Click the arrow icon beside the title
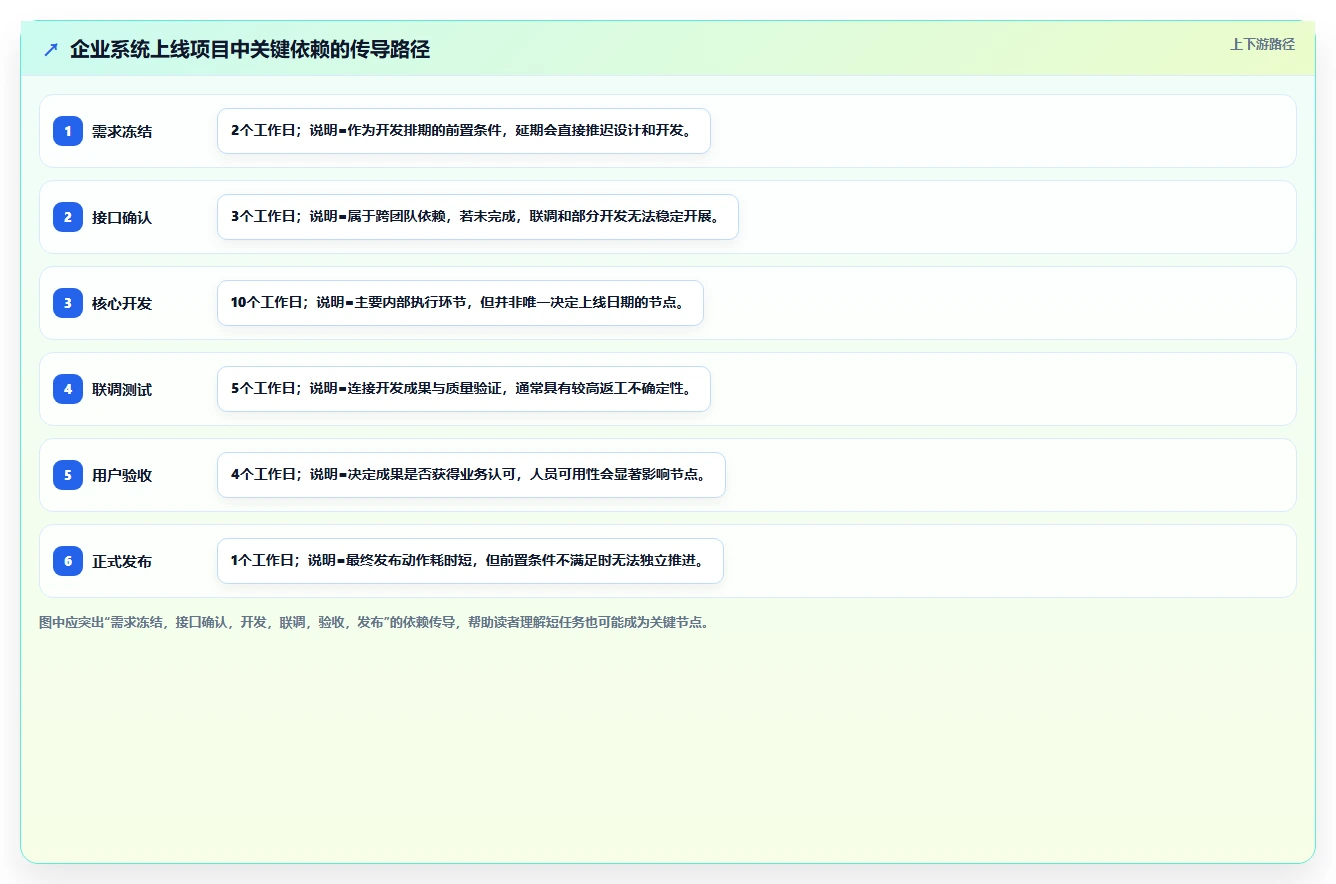1336x884 pixels. point(51,49)
